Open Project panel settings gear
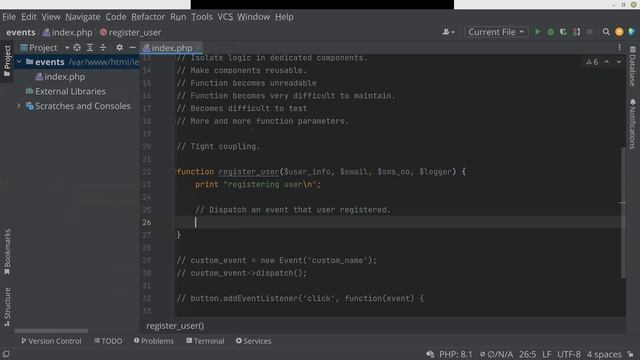The image size is (640, 360). [x=119, y=47]
